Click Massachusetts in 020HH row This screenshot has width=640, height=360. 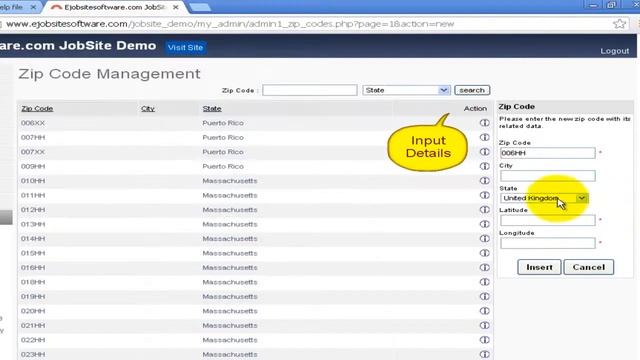[x=230, y=311]
